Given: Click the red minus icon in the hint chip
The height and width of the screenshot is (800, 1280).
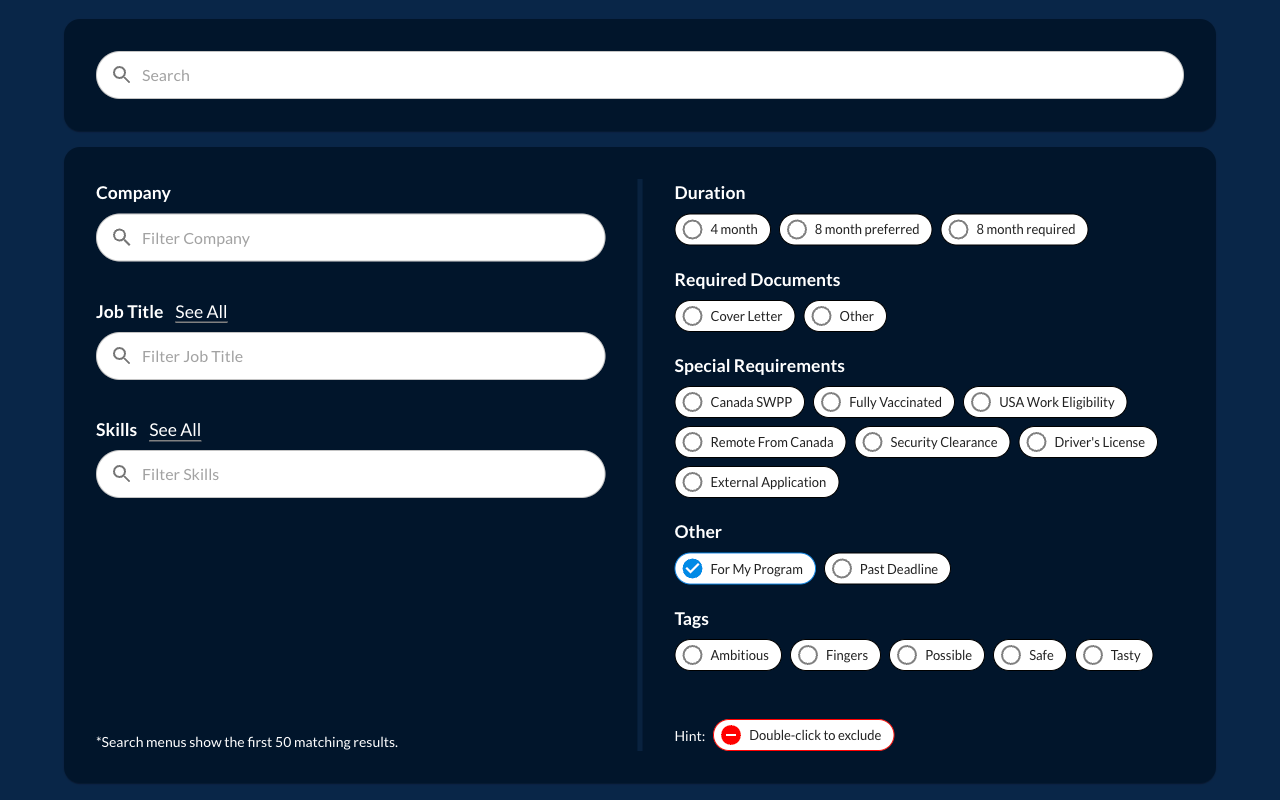Looking at the screenshot, I should [731, 735].
